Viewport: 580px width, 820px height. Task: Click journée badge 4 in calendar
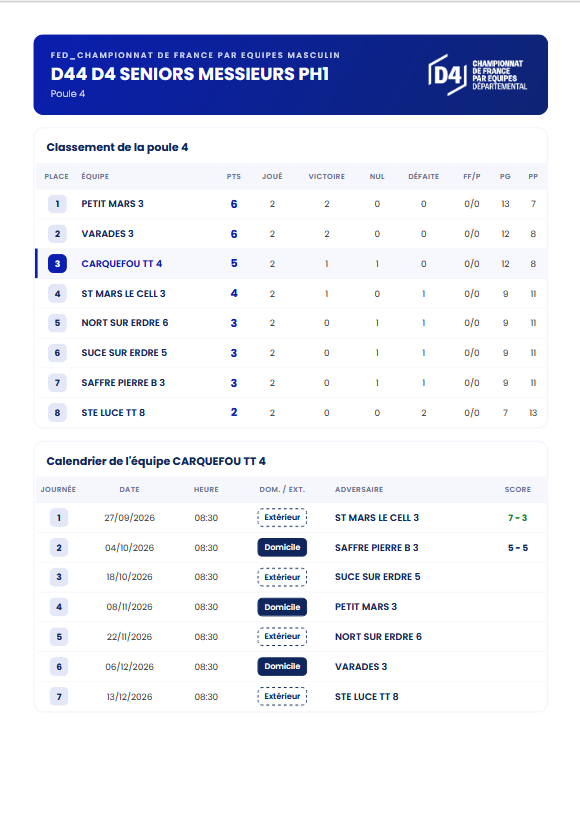[59, 607]
